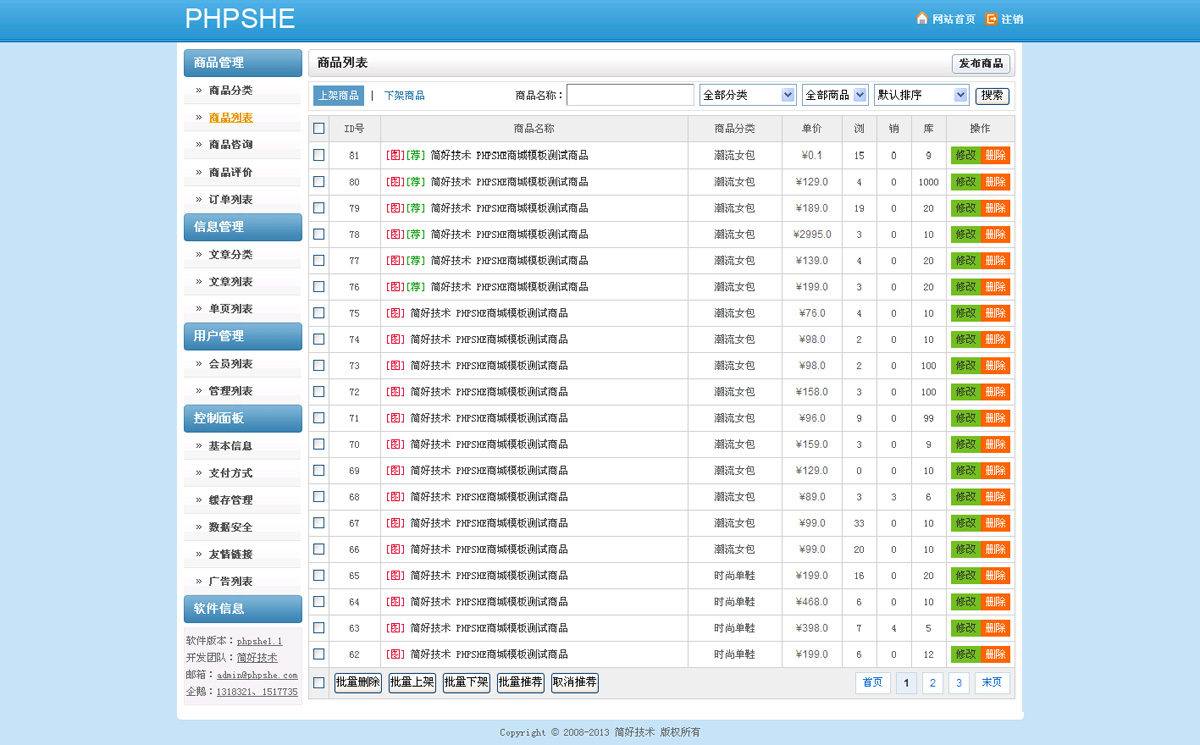Click 修改 to edit product 81

964,155
